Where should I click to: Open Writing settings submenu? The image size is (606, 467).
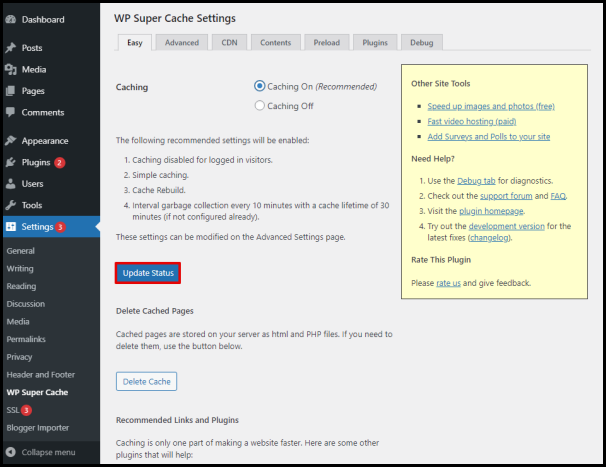click(20, 269)
